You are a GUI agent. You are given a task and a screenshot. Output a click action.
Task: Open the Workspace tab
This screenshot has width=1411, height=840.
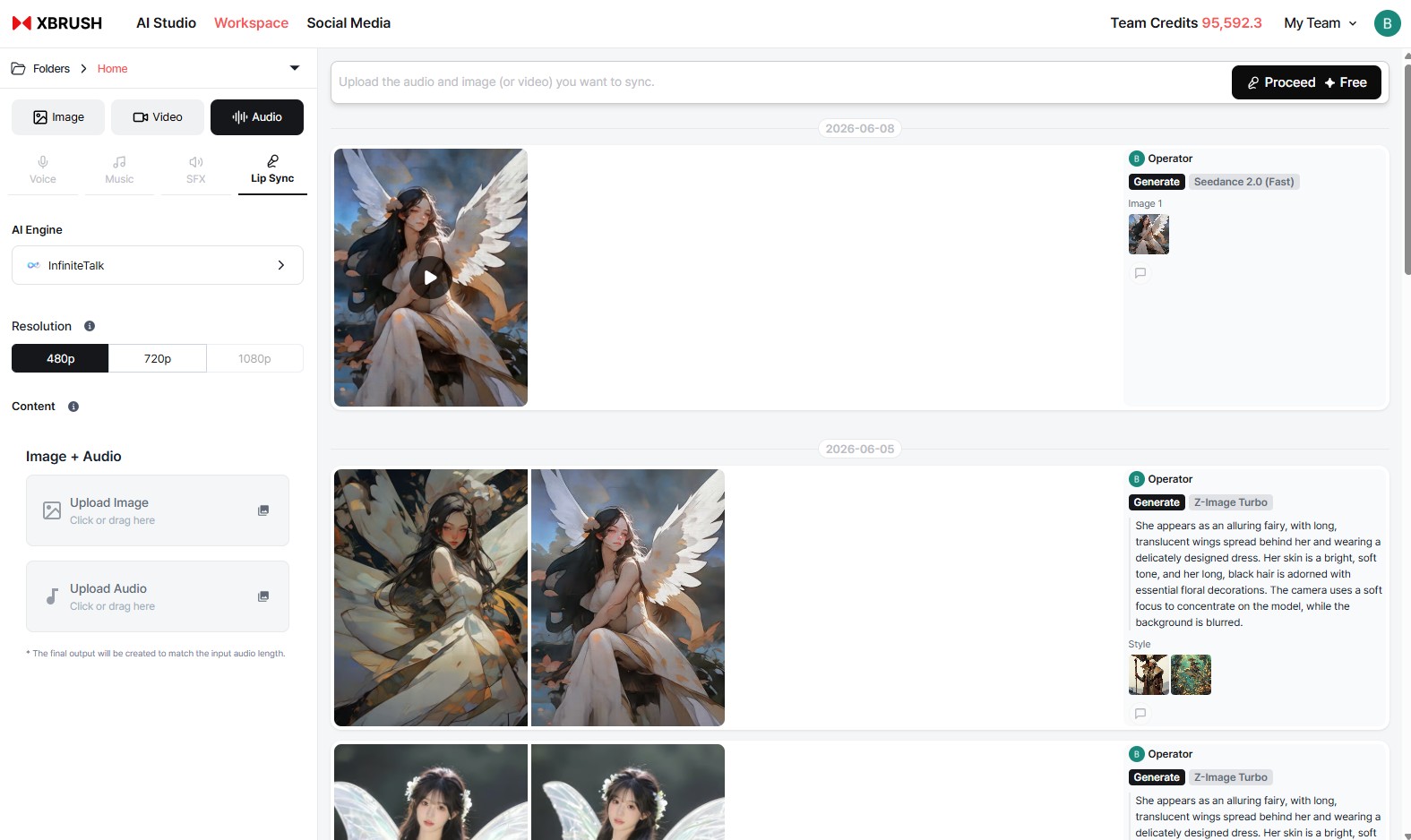tap(251, 23)
